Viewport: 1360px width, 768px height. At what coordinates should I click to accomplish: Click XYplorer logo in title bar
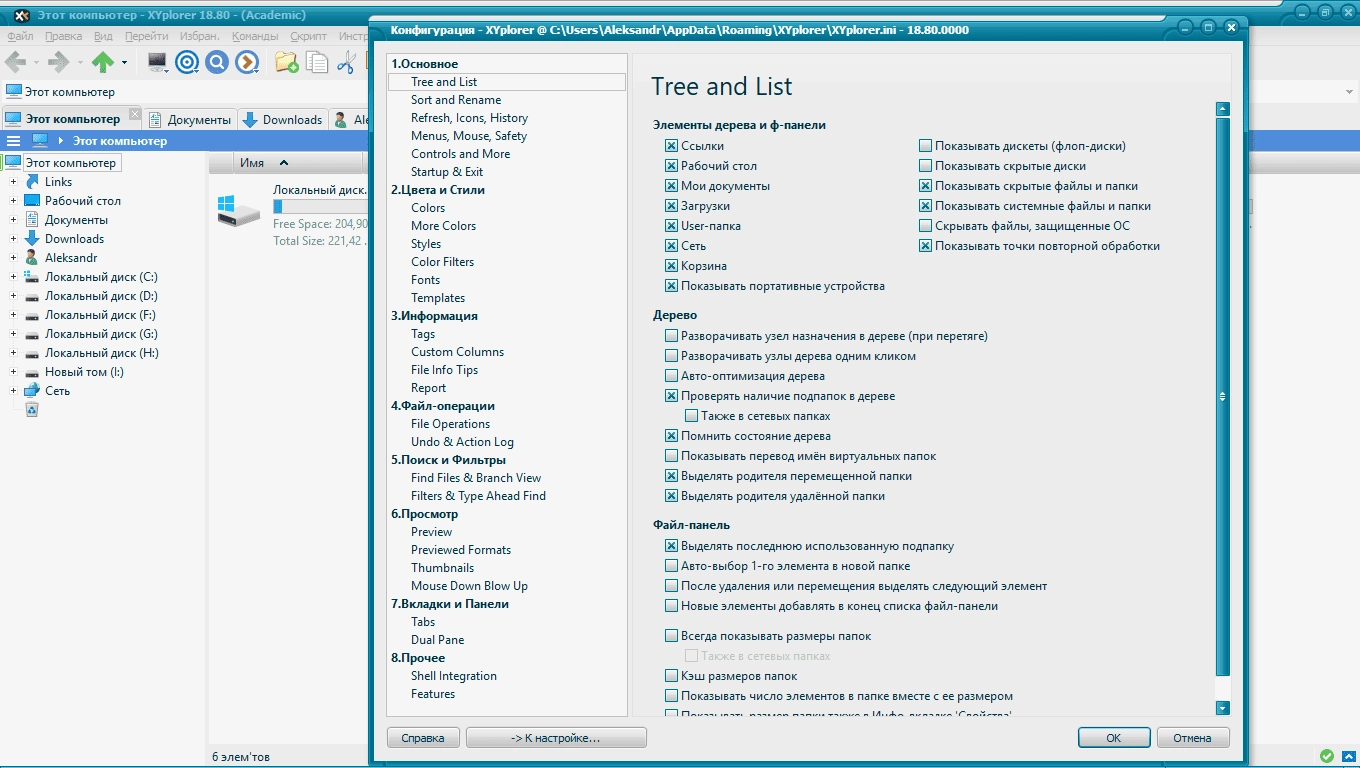point(21,15)
